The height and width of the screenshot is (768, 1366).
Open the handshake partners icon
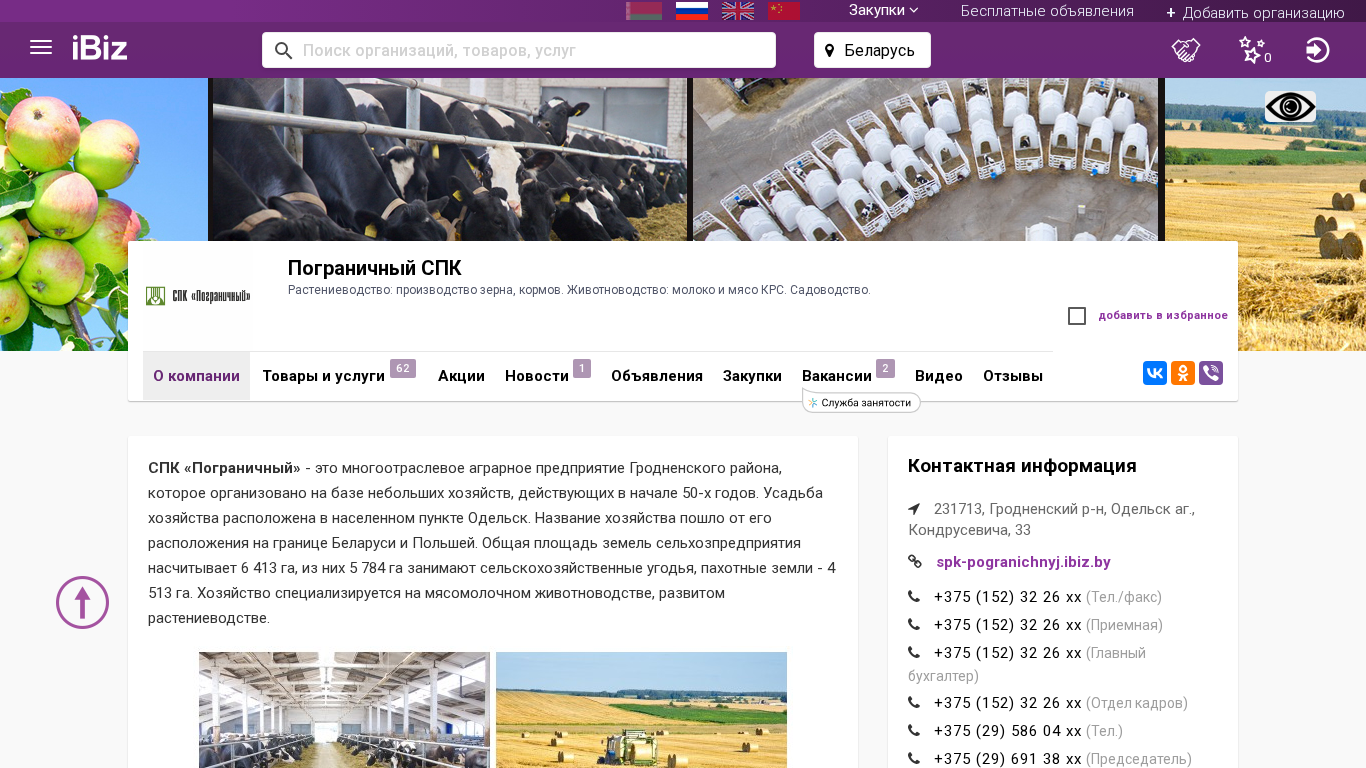(x=1186, y=50)
